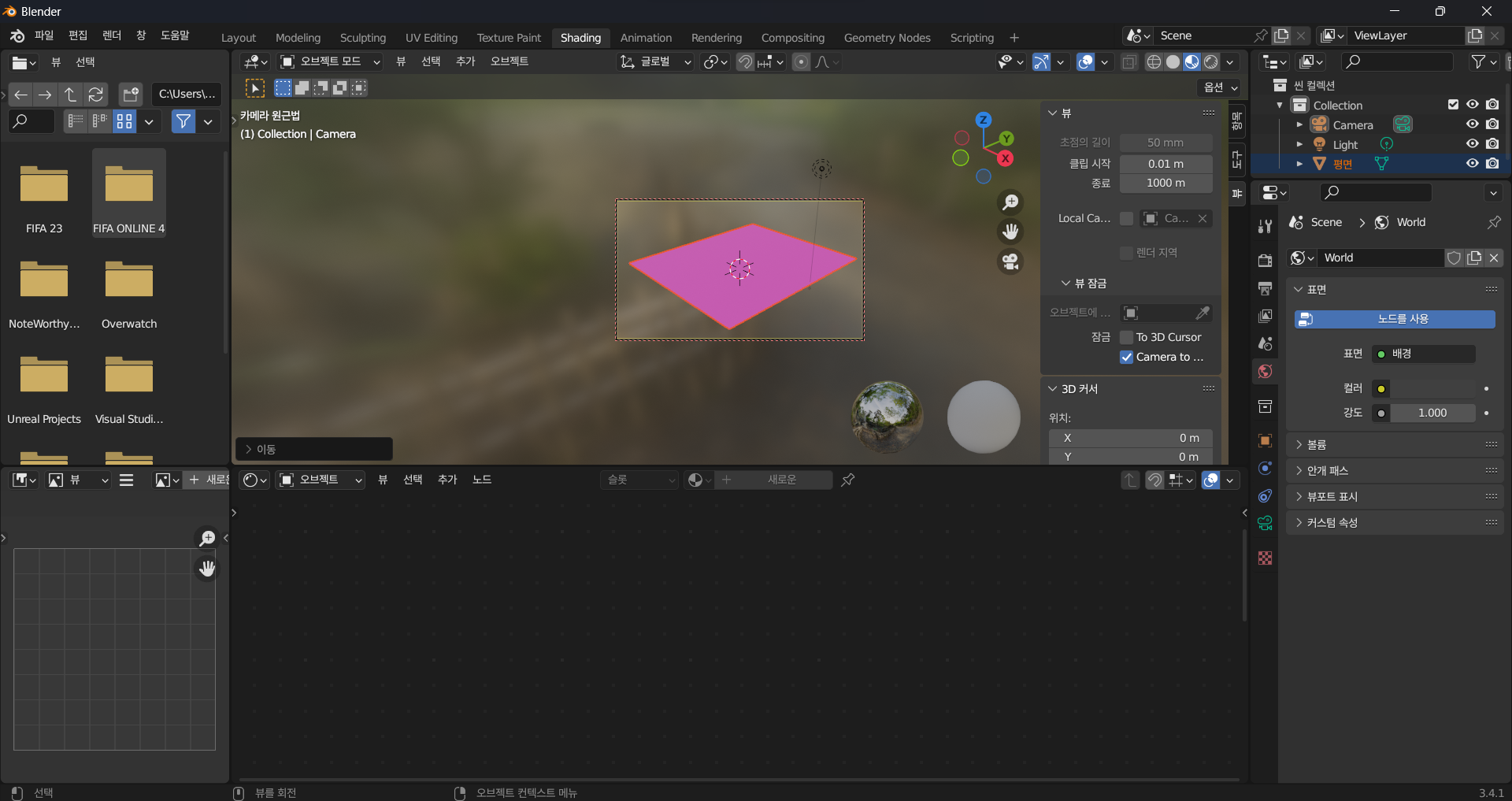Click the select box tool icon
Screen dimensions: 1512x801
[x=254, y=88]
